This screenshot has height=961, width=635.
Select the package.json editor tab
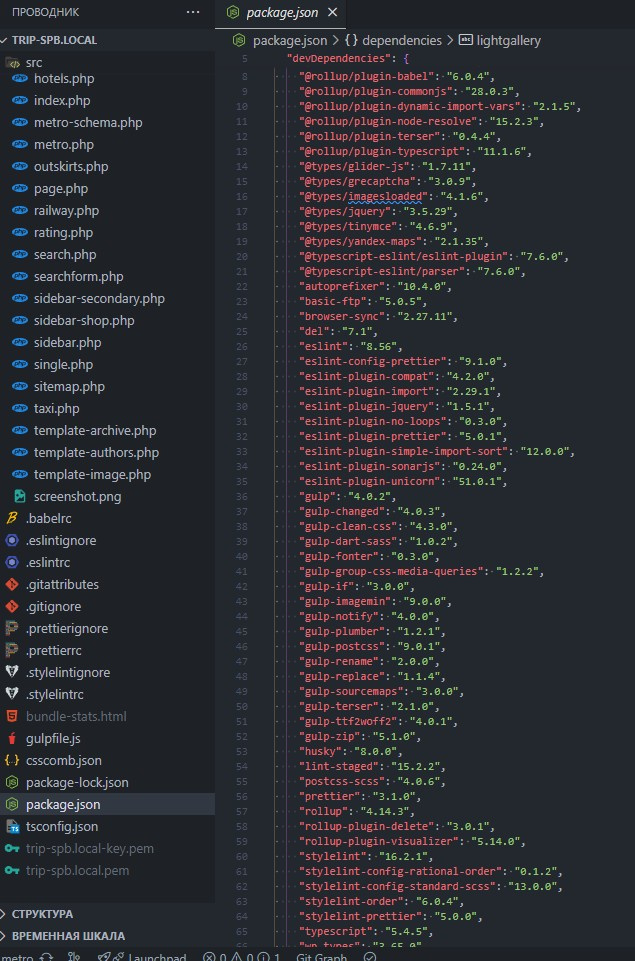click(282, 13)
